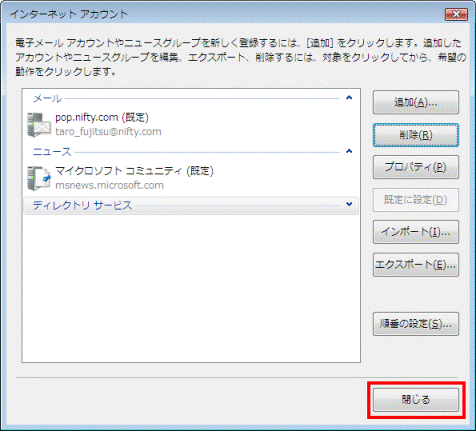The width and height of the screenshot is (476, 431).
Task: Click the Microsoft Community news server icon
Action: (39, 178)
